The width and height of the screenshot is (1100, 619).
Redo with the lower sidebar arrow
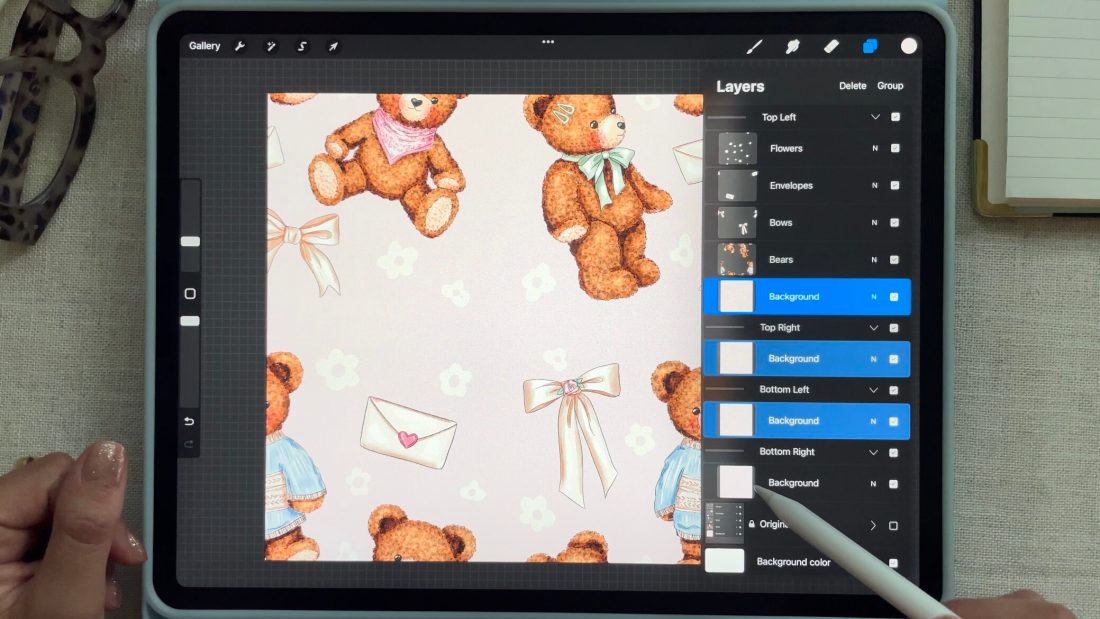189,444
